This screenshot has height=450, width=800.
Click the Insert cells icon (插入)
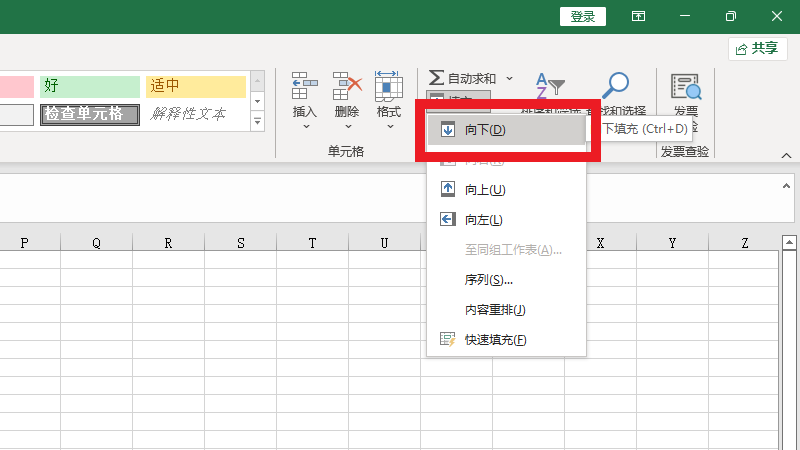[304, 88]
